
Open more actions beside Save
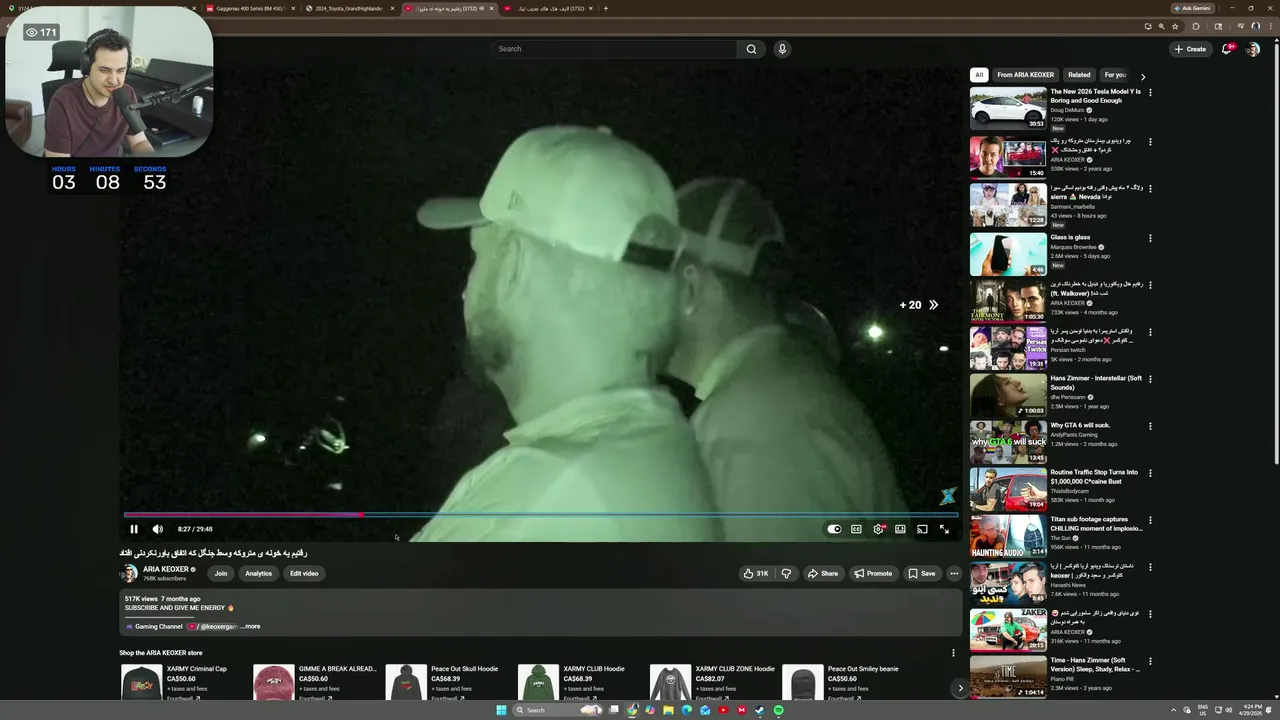pyautogui.click(x=954, y=573)
